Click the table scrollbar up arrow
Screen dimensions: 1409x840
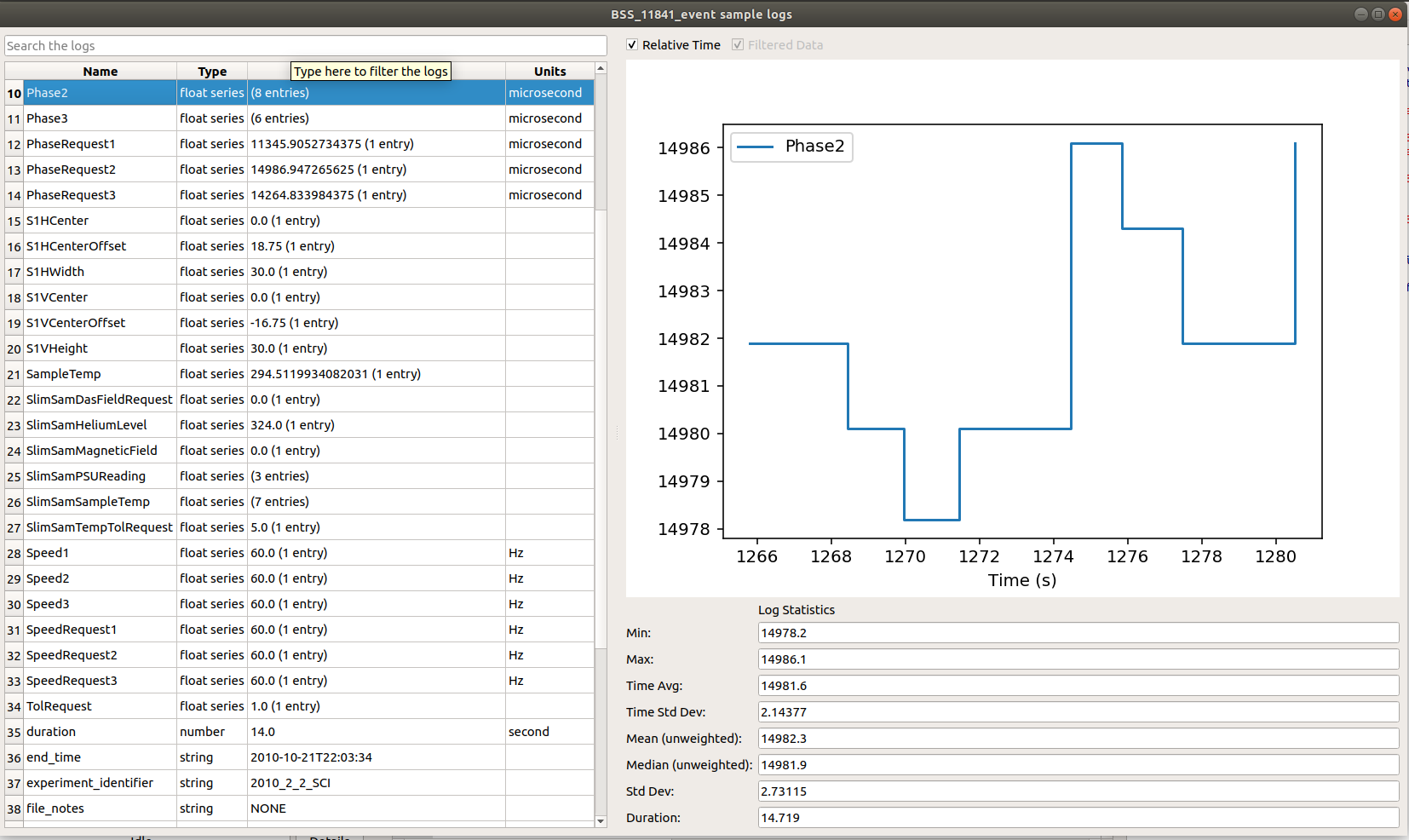(x=601, y=68)
